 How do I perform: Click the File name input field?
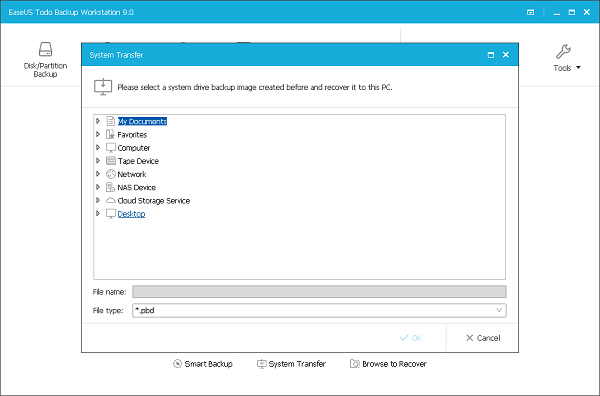[x=319, y=292]
